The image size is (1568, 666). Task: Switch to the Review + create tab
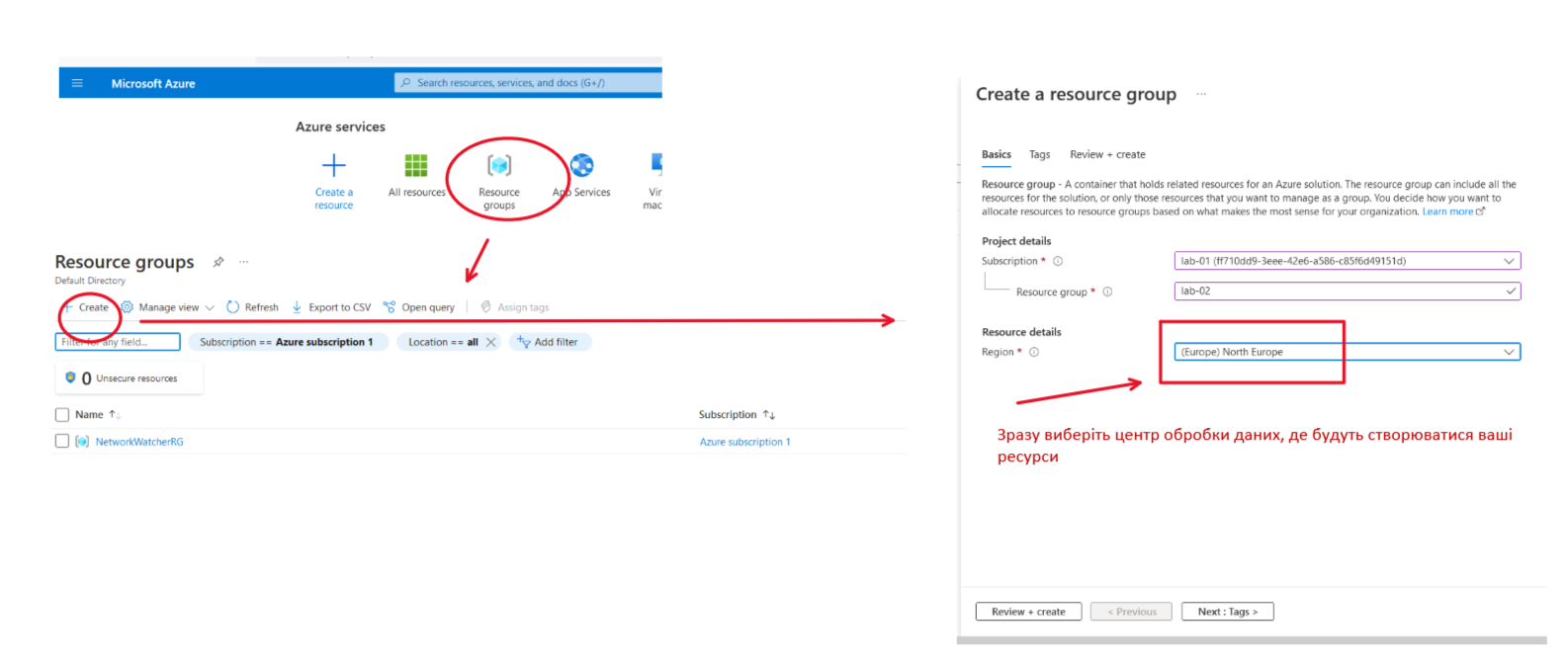[1107, 155]
